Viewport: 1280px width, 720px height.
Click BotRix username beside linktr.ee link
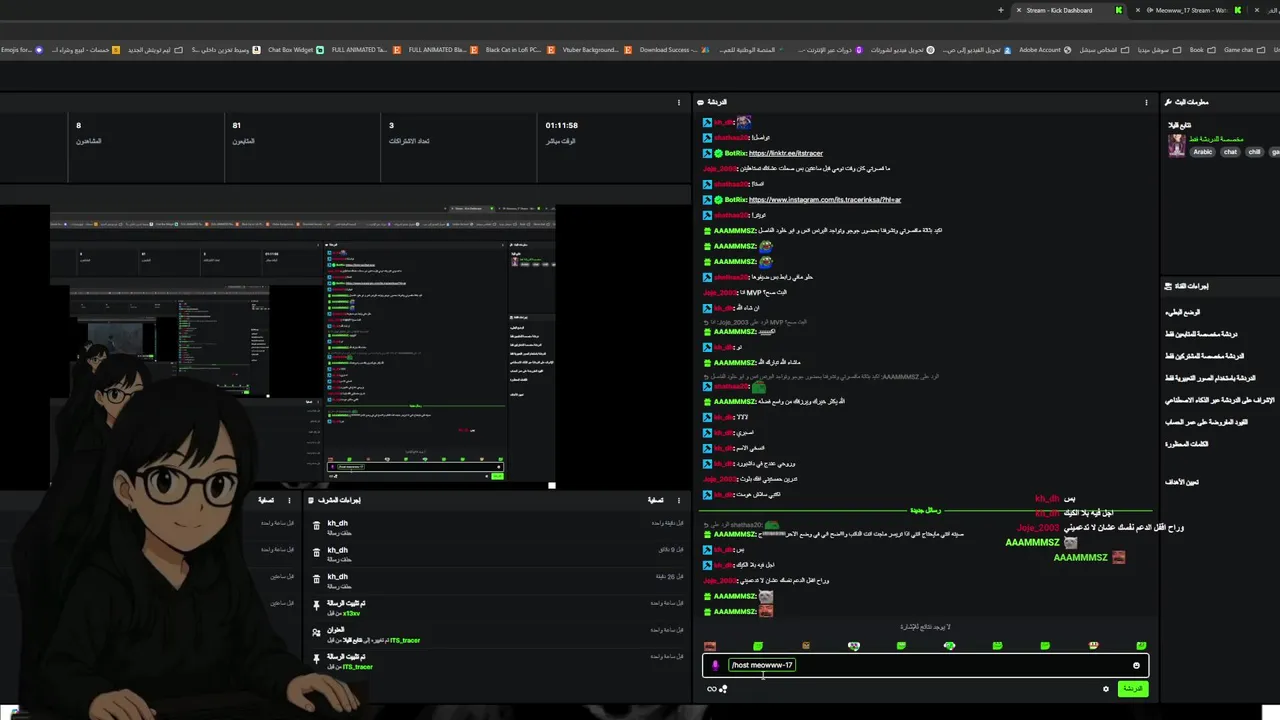(x=735, y=153)
